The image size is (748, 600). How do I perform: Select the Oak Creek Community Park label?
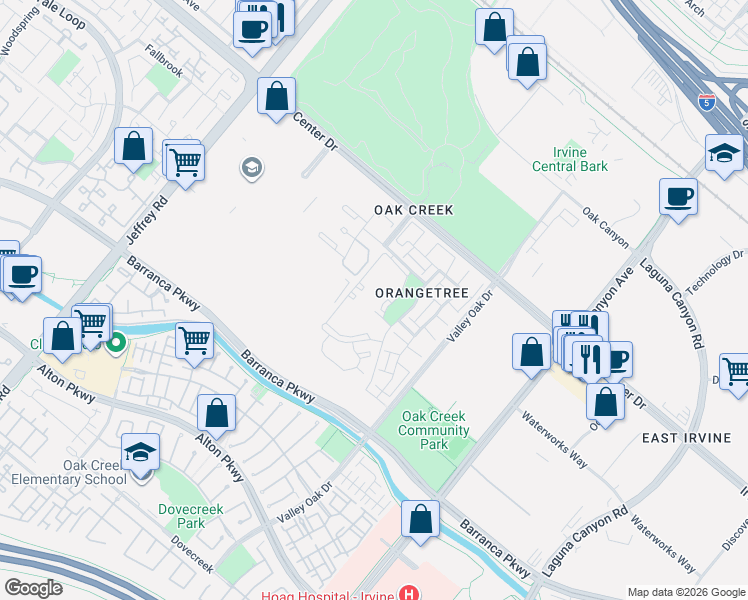pyautogui.click(x=434, y=430)
